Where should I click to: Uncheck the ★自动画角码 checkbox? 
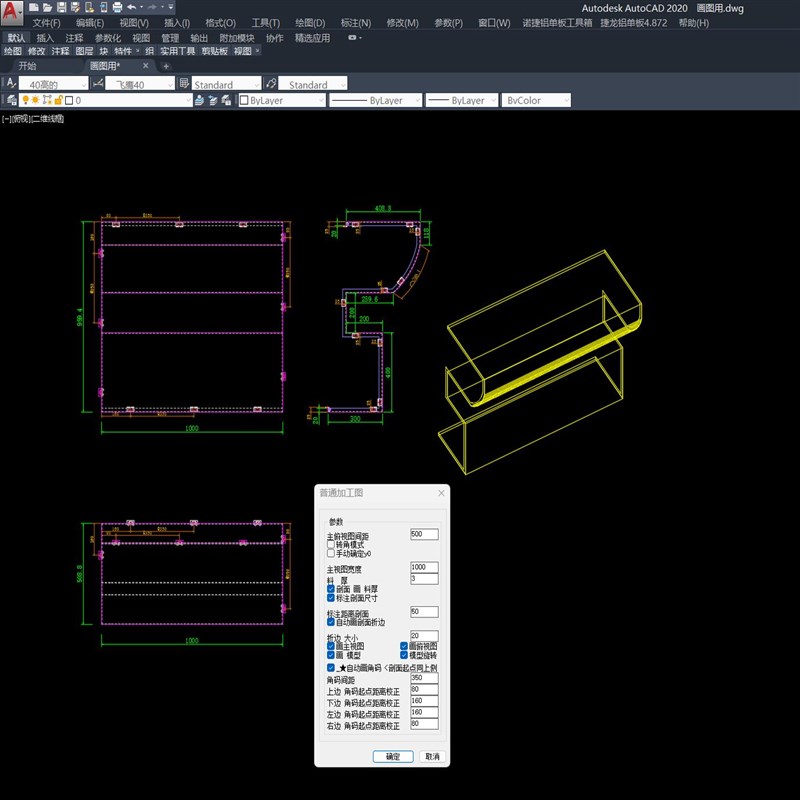[x=331, y=667]
